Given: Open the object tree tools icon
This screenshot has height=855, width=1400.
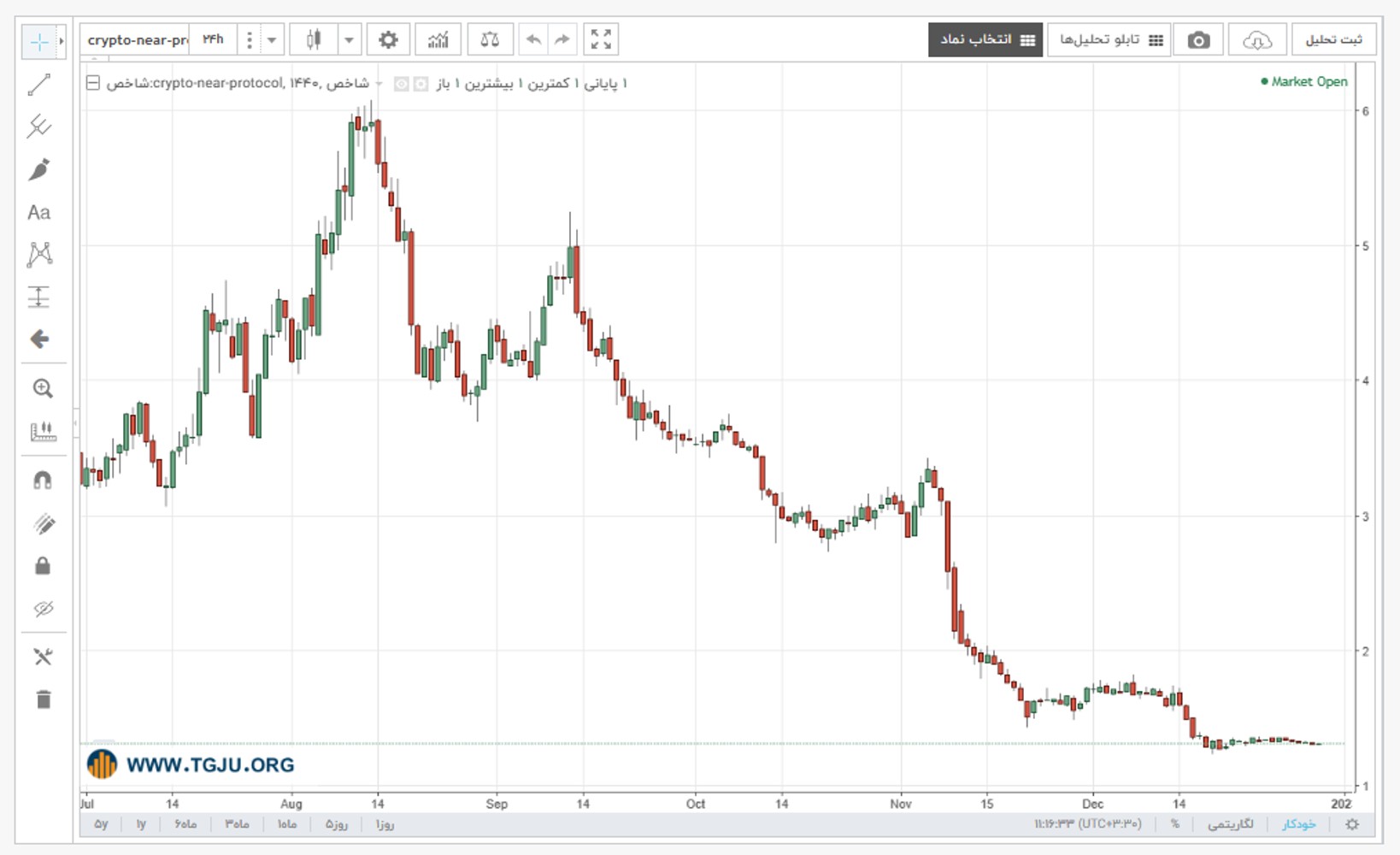Looking at the screenshot, I should [43, 657].
